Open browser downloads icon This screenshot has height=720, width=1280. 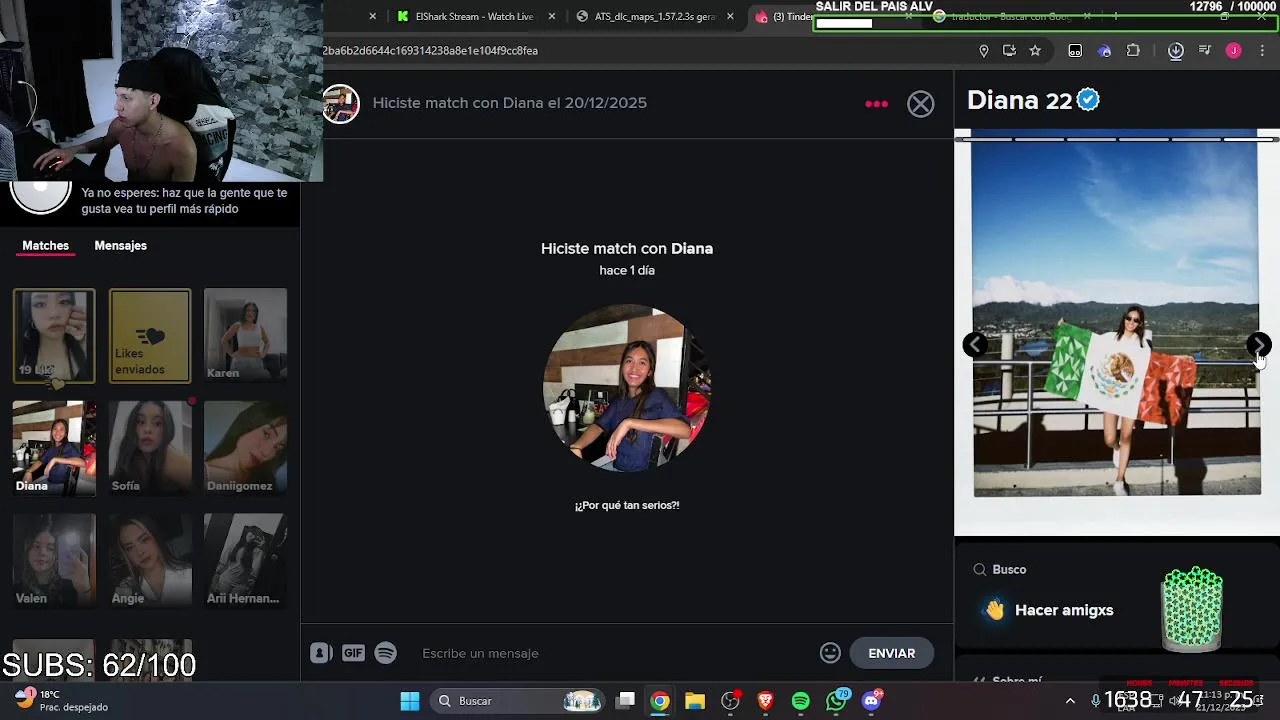pyautogui.click(x=1176, y=50)
